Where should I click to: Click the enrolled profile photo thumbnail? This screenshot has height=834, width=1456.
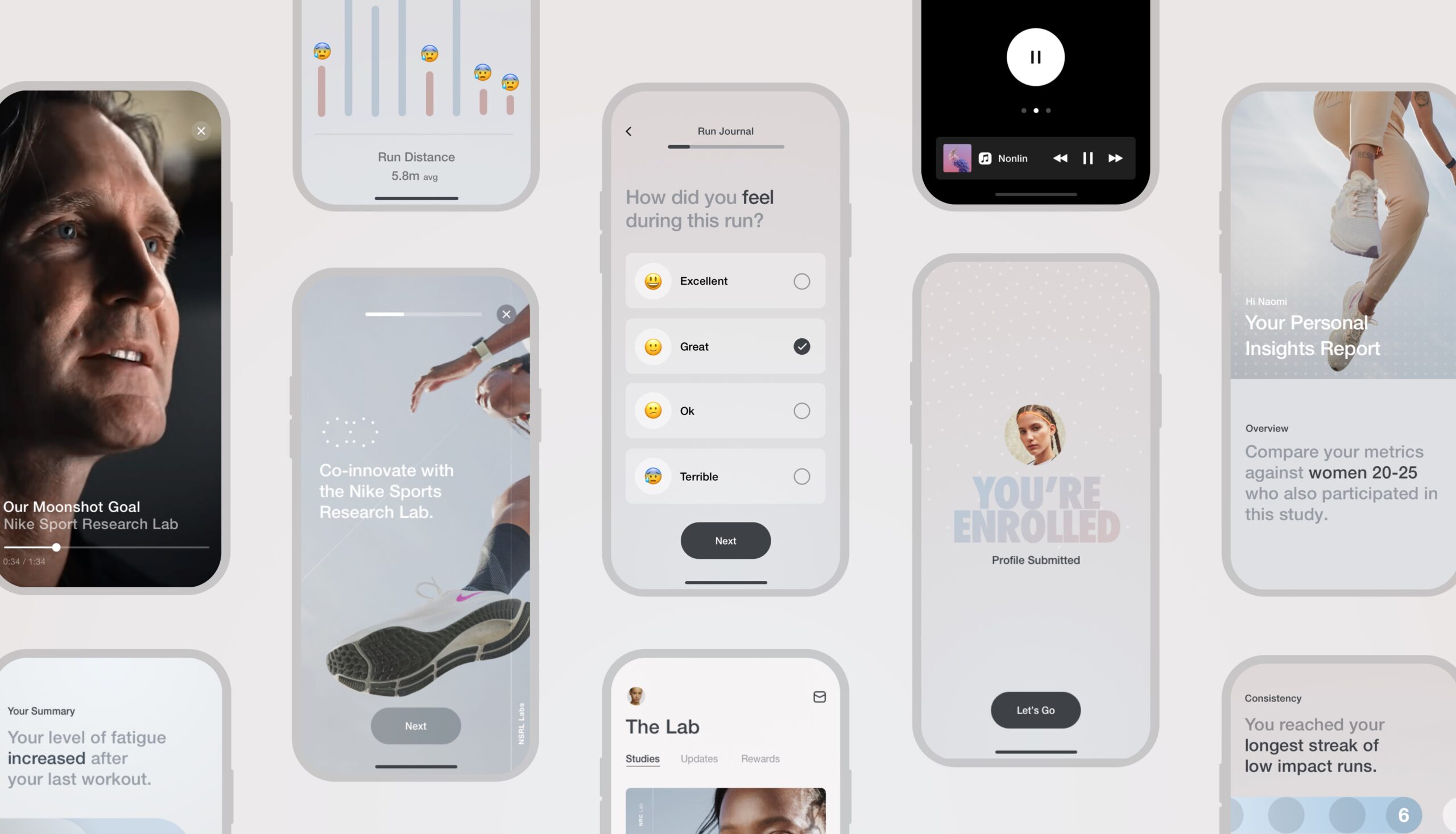pyautogui.click(x=1035, y=432)
